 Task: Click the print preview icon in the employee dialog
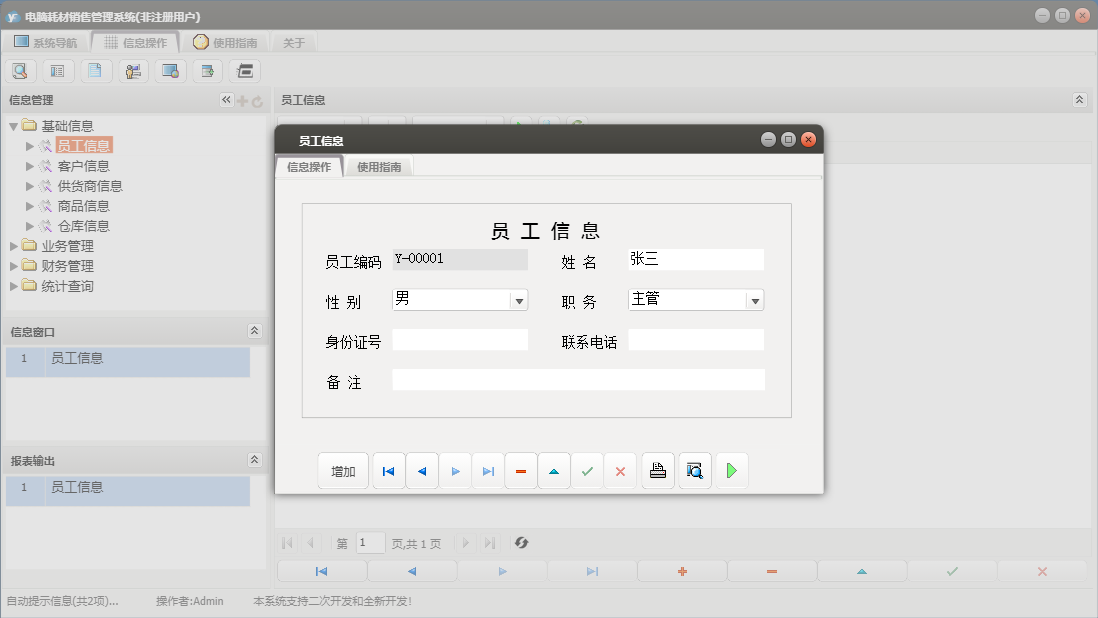pyautogui.click(x=694, y=470)
